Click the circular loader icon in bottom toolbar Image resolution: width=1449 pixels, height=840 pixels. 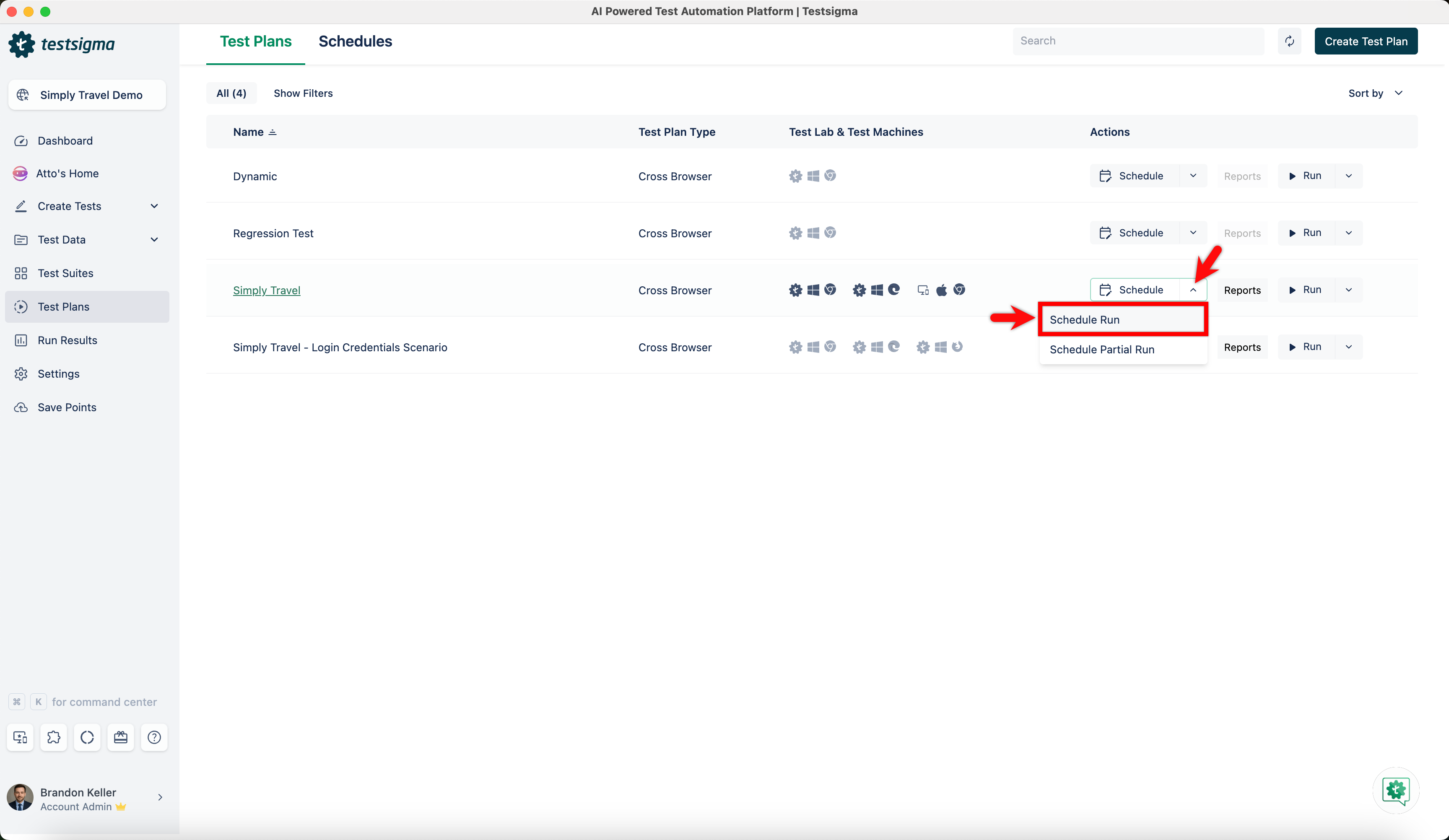coord(87,737)
